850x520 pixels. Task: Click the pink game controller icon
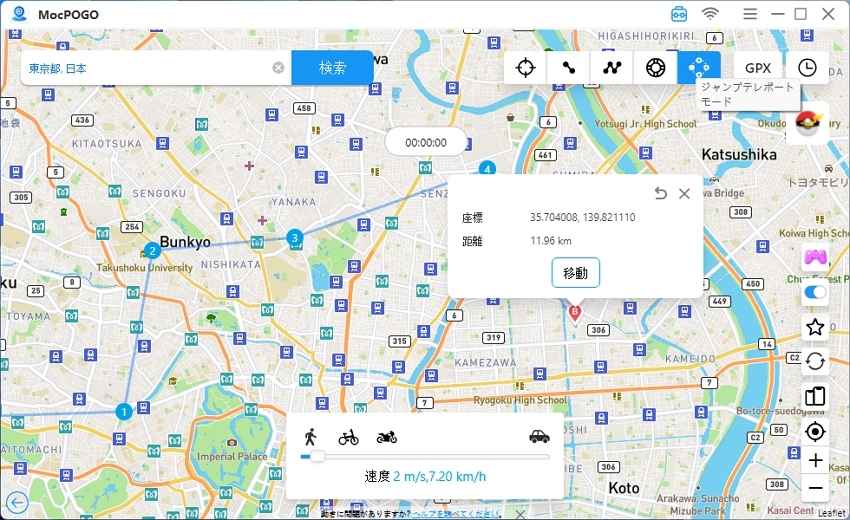point(815,257)
